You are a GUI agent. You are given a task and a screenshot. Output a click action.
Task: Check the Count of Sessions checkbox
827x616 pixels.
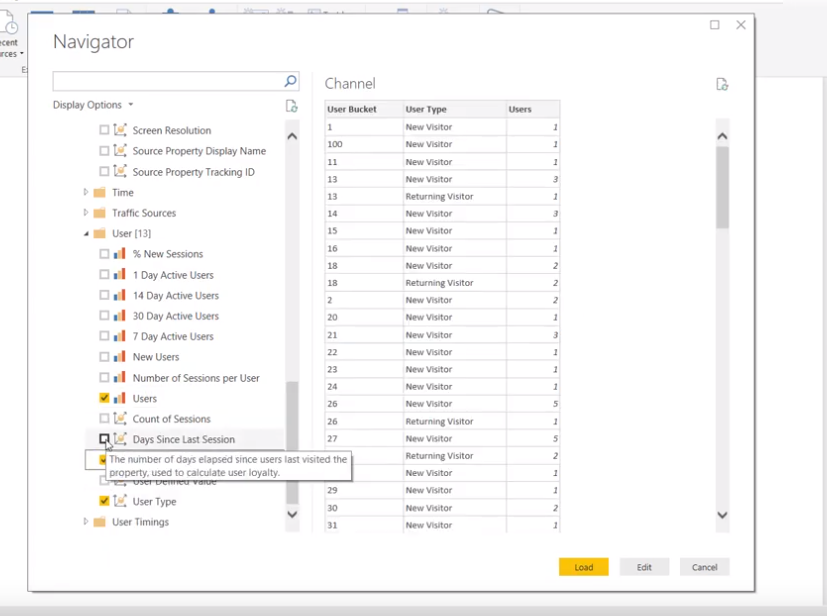point(104,419)
